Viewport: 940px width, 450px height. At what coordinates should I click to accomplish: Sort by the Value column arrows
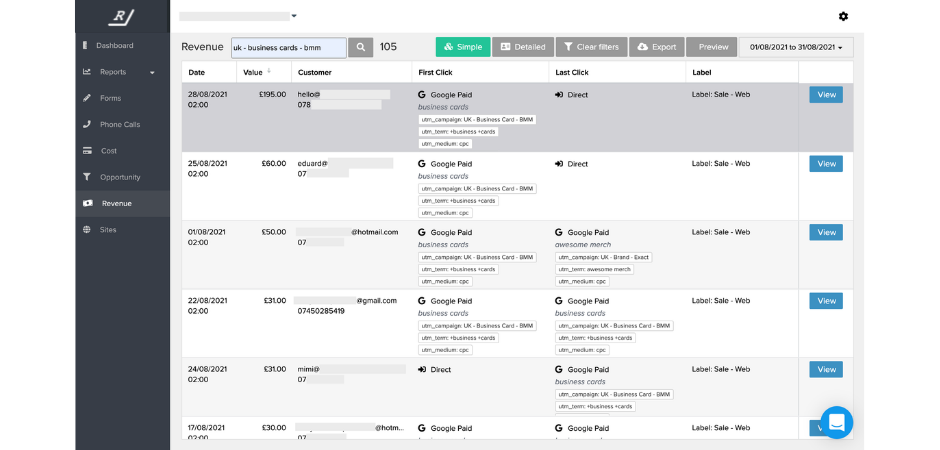271,72
